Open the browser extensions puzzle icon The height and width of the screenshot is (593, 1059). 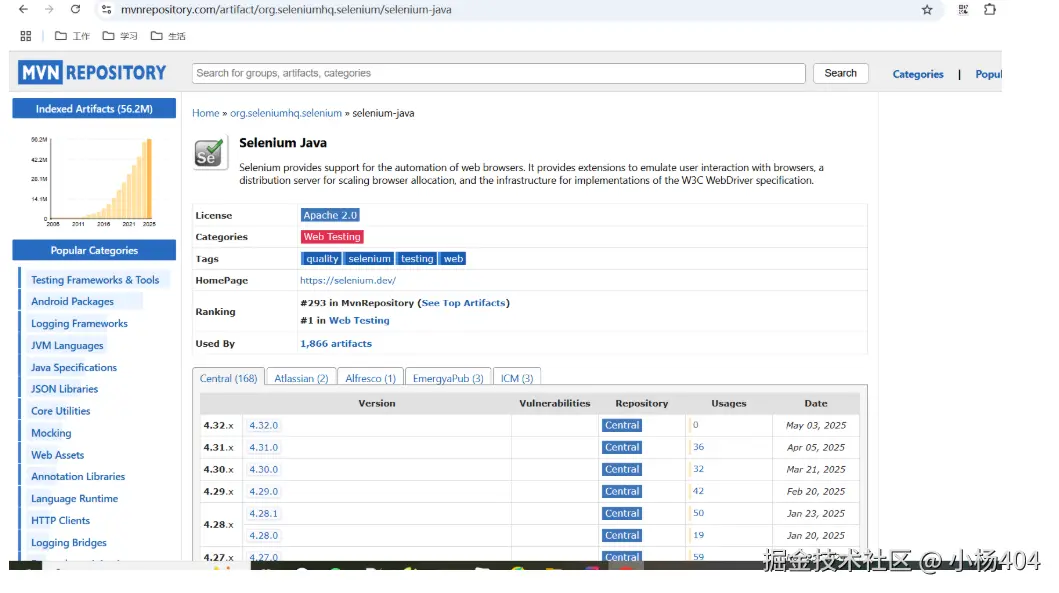pyautogui.click(x=989, y=9)
